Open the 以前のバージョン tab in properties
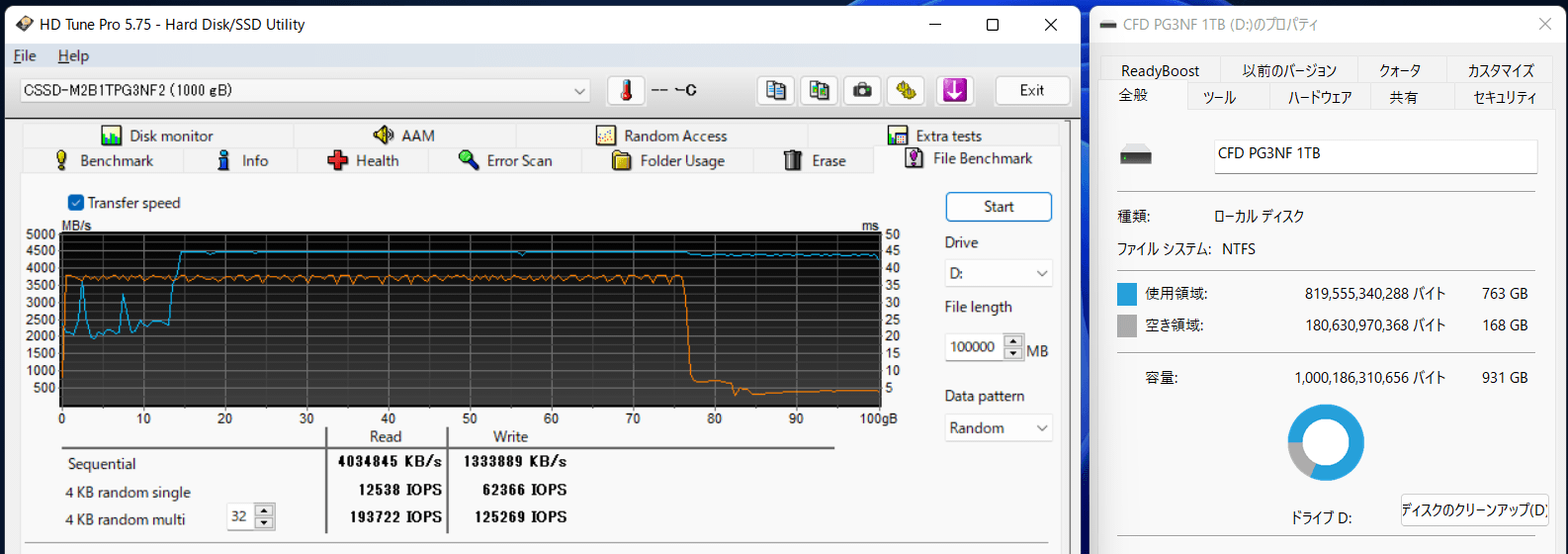The width and height of the screenshot is (1568, 554). point(1289,70)
